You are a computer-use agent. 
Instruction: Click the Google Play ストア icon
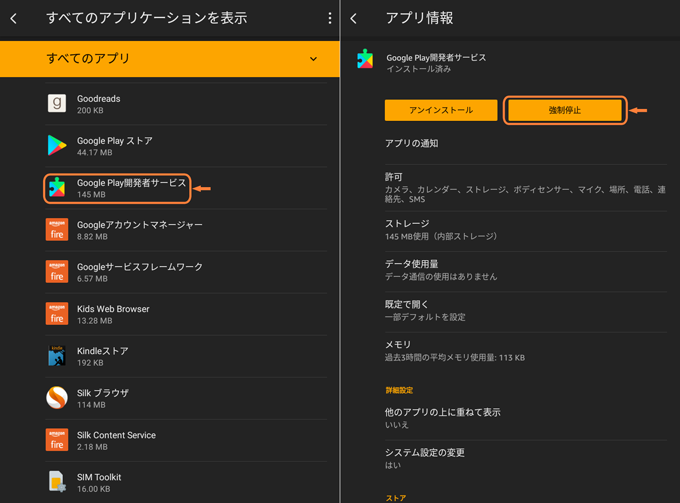57,145
